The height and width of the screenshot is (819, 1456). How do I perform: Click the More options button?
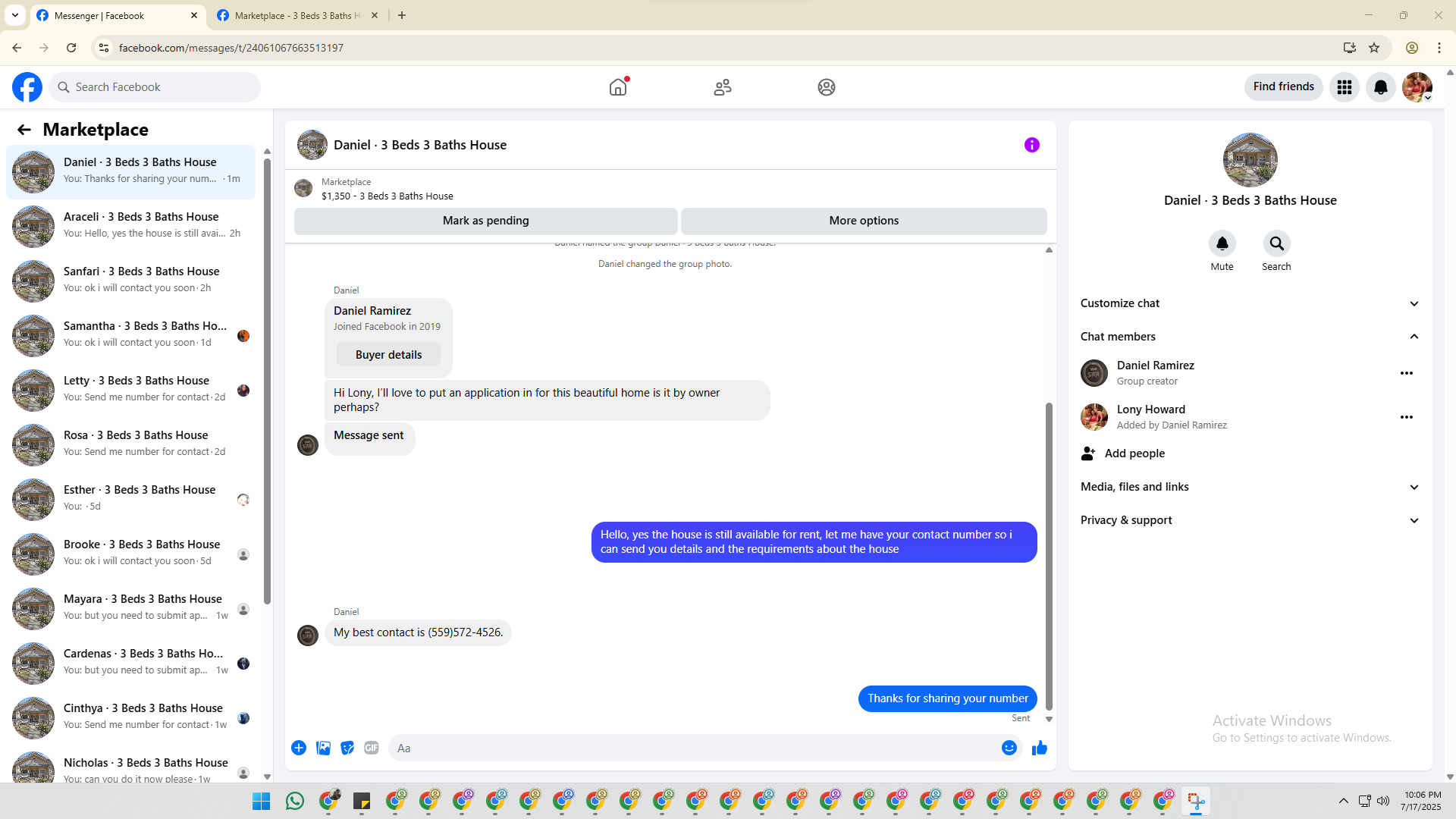pyautogui.click(x=864, y=221)
